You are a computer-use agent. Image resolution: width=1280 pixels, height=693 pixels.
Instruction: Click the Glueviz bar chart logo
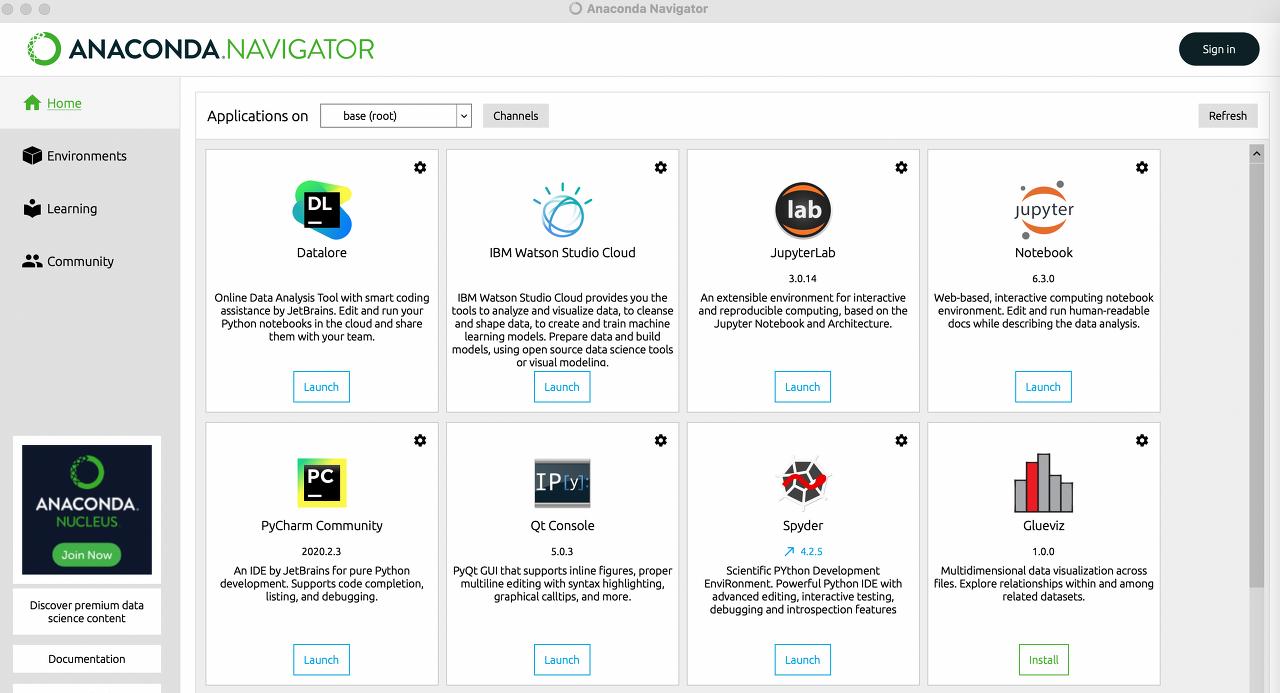1044,483
